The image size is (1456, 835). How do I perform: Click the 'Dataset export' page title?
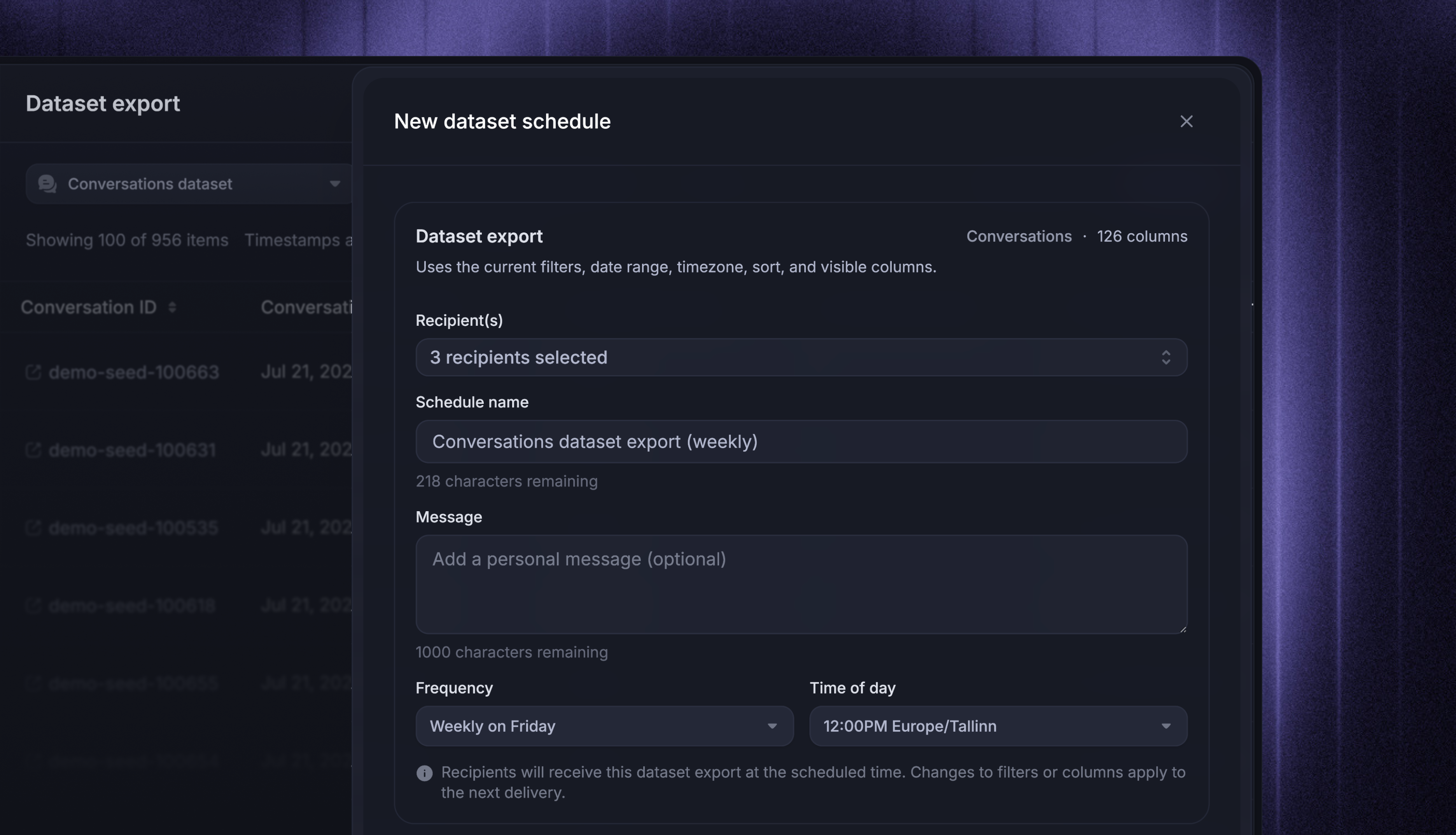pyautogui.click(x=103, y=104)
